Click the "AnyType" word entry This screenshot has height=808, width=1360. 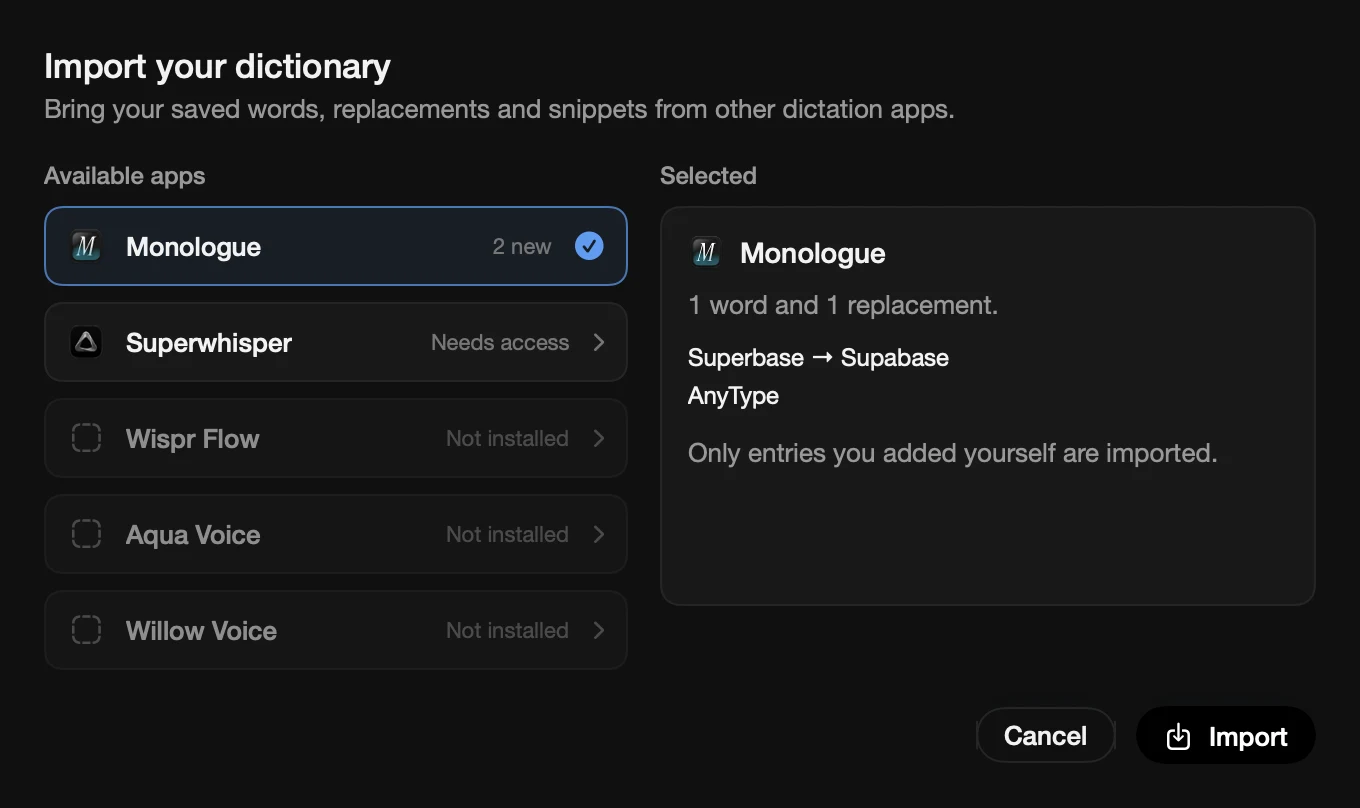(x=733, y=396)
